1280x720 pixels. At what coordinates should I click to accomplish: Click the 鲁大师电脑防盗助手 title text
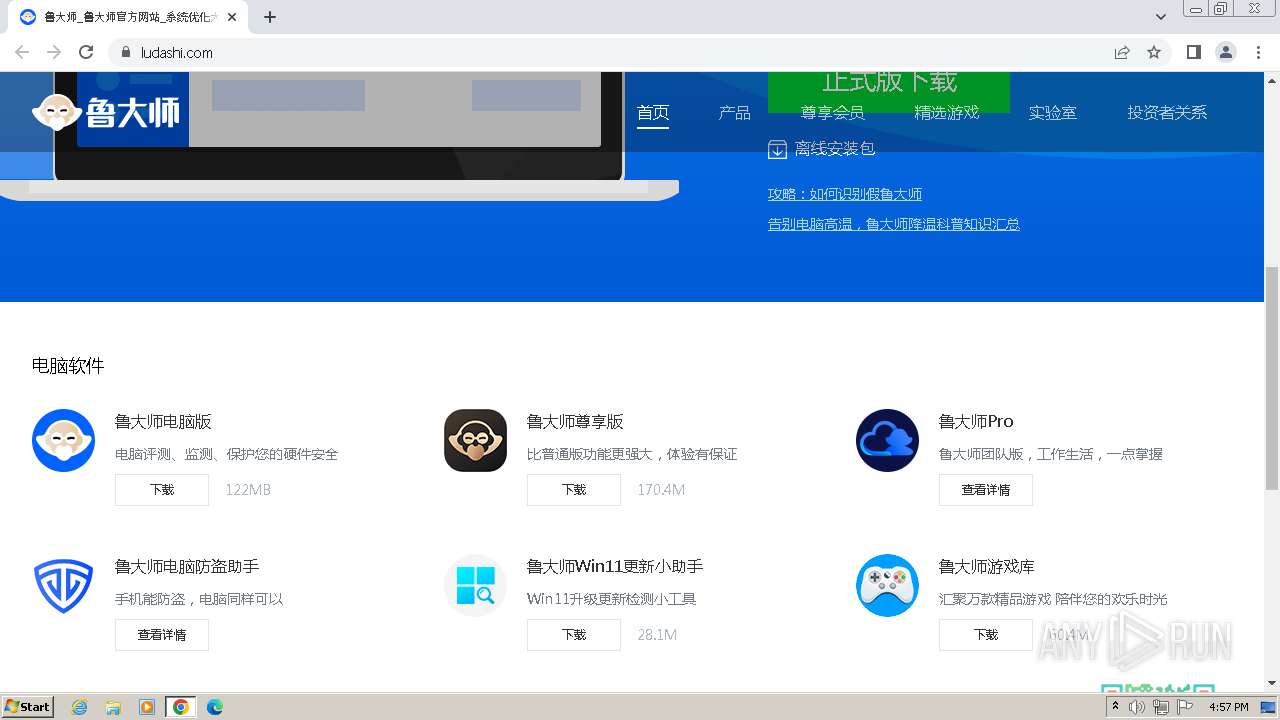[x=187, y=567]
